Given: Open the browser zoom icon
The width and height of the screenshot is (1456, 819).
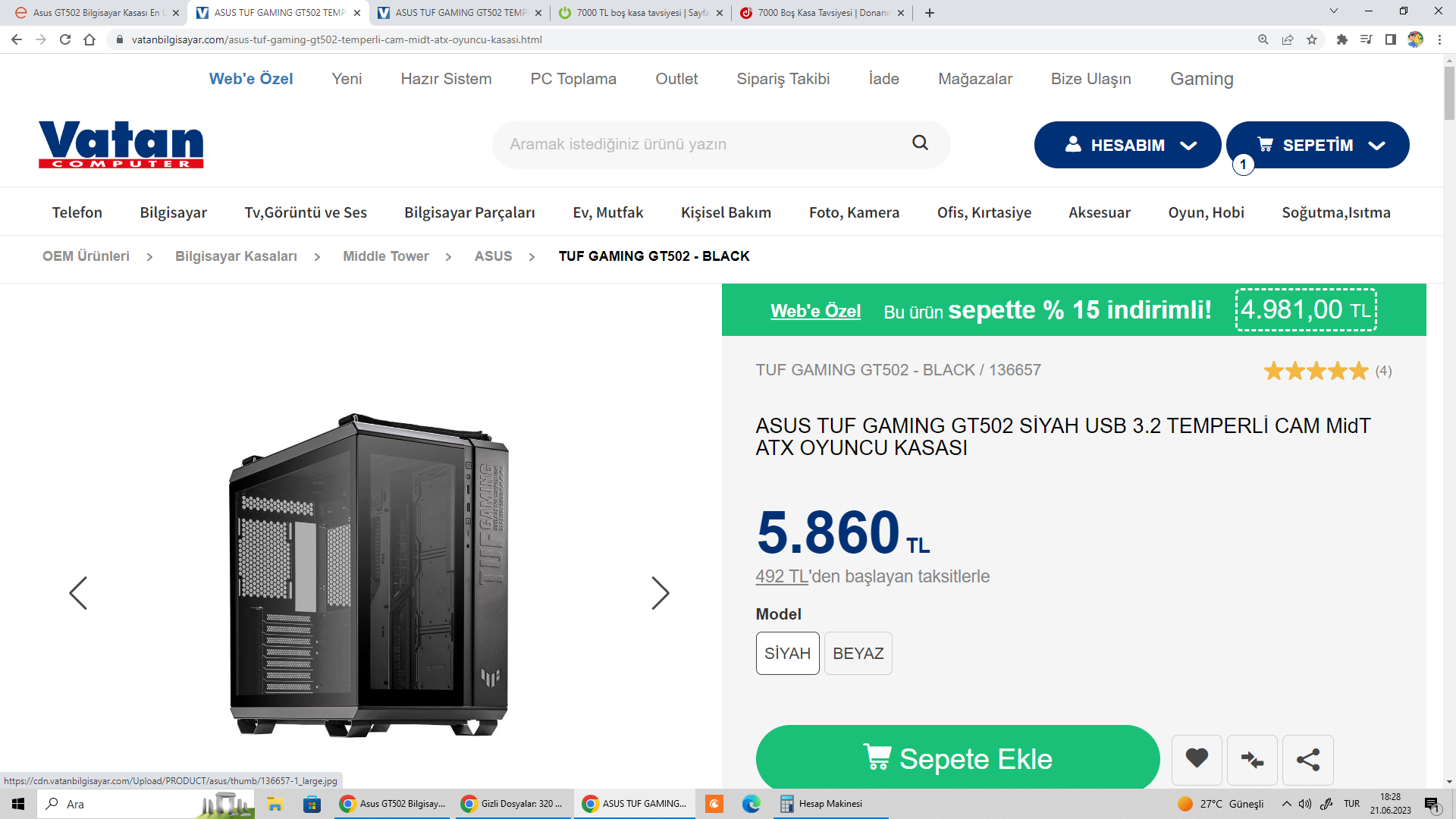Looking at the screenshot, I should tap(1263, 39).
